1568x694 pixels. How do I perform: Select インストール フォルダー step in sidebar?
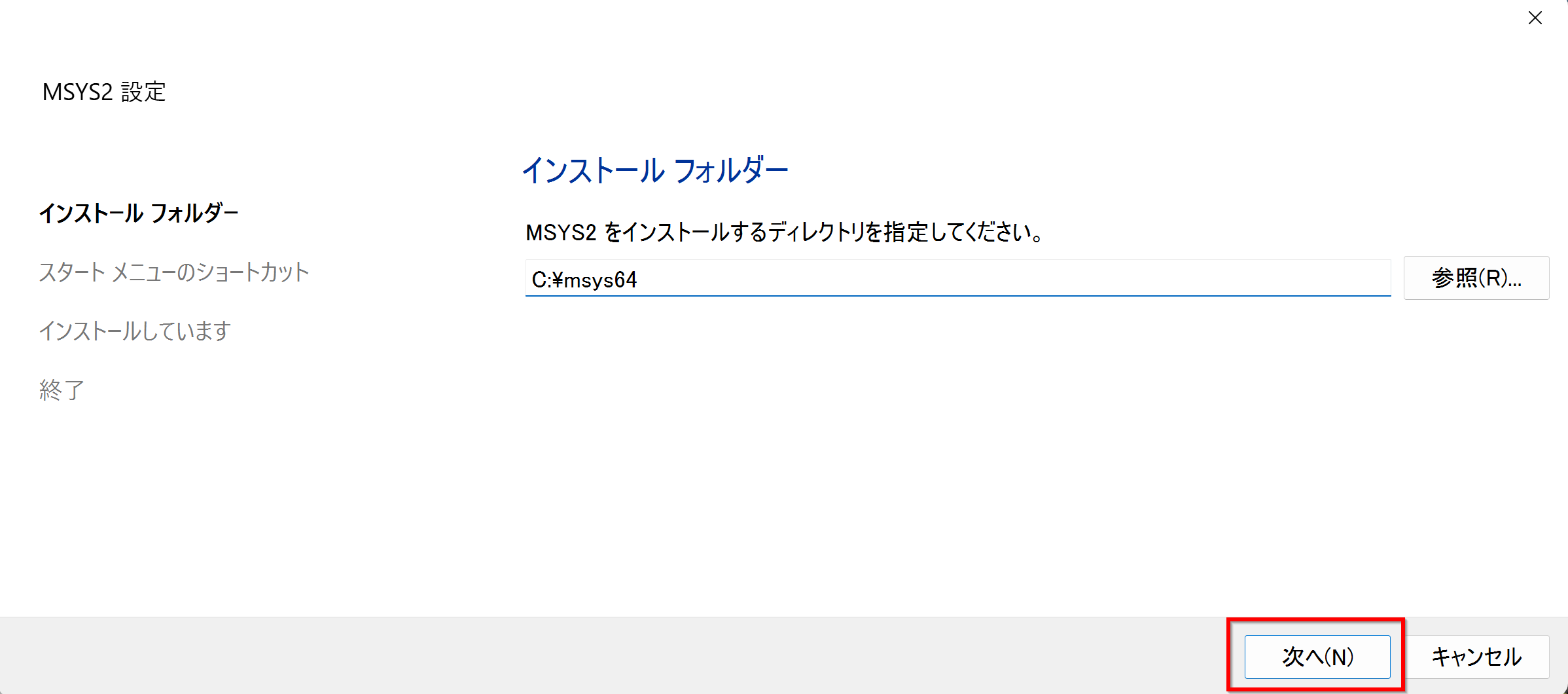pos(139,213)
